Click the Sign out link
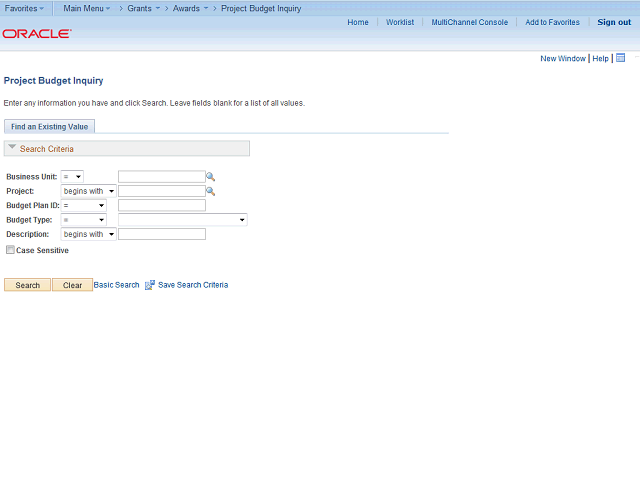 [x=614, y=22]
